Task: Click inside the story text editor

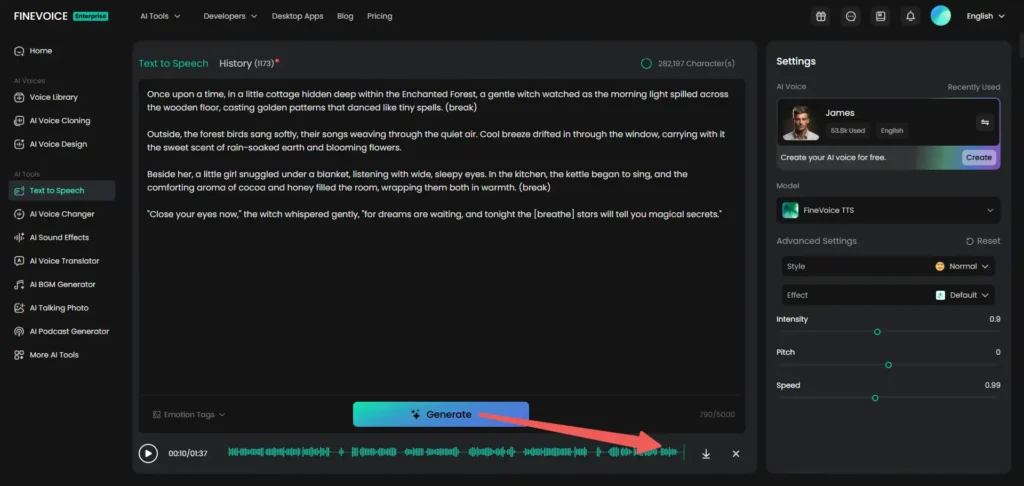Action: [x=441, y=236]
